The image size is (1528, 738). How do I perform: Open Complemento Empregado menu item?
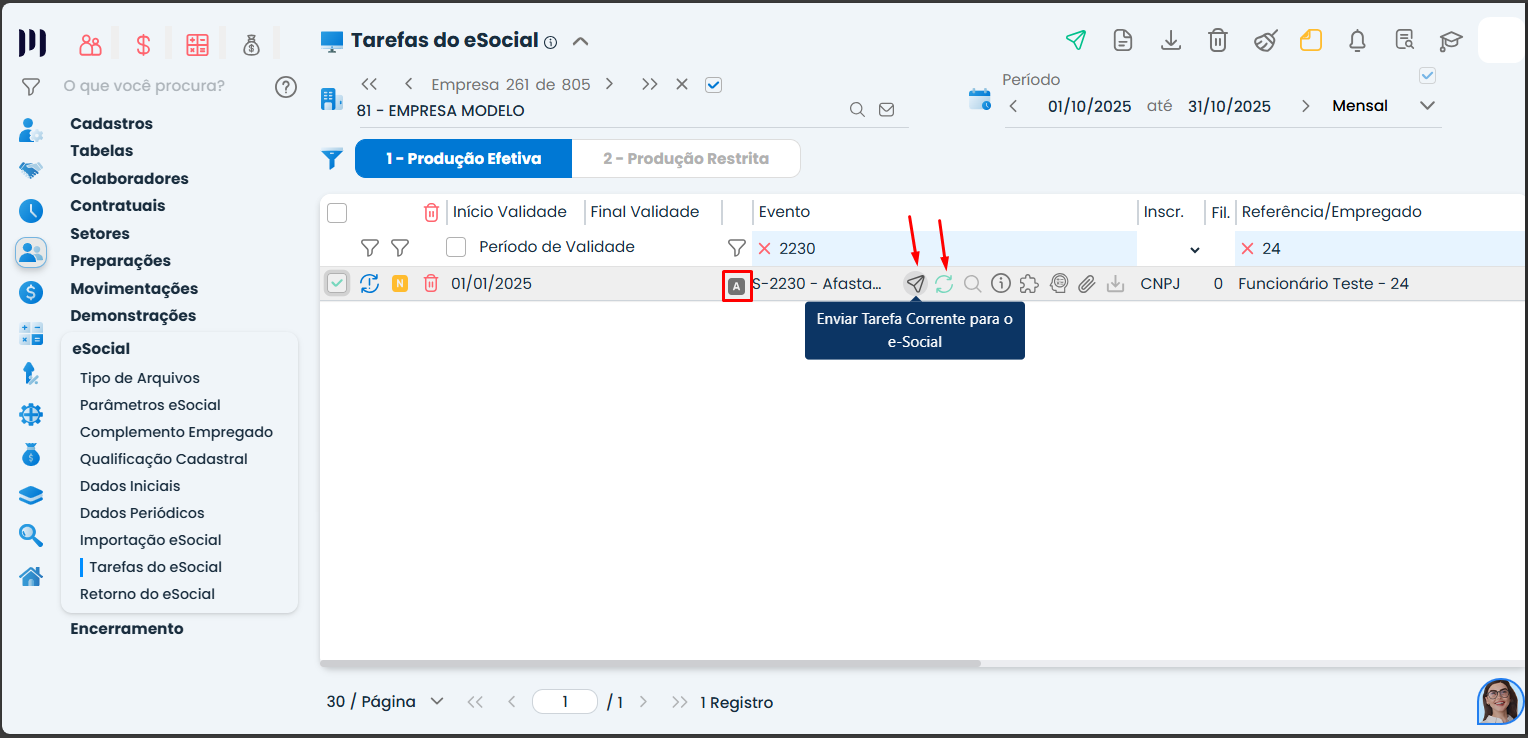pos(176,432)
